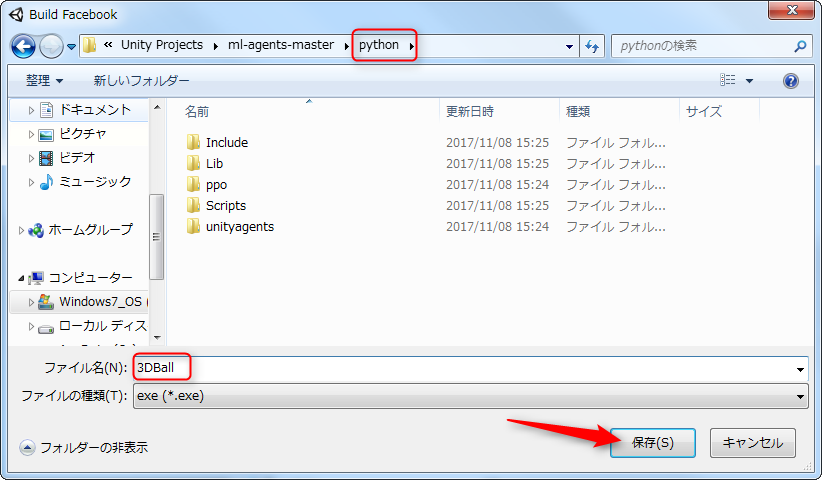Image resolution: width=822 pixels, height=480 pixels.
Task: Click the refresh button beside address bar
Action: 592,47
